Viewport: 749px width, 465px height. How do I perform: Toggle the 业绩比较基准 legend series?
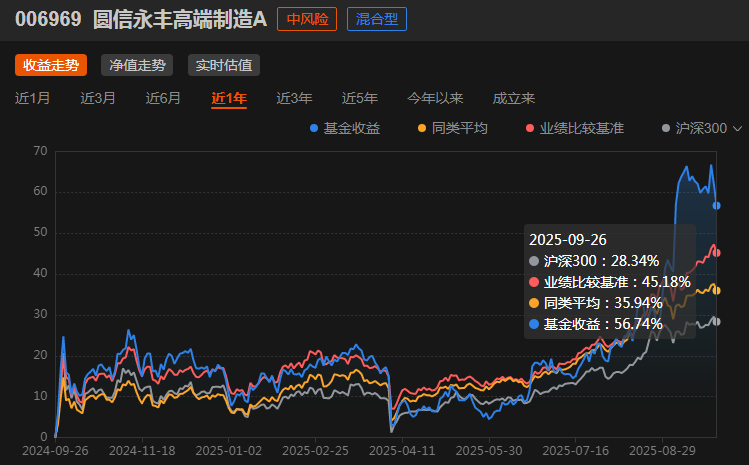point(575,128)
